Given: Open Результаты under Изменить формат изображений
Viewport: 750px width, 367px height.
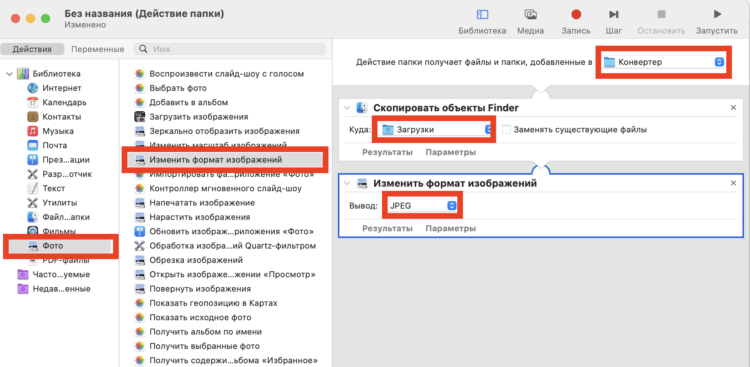Looking at the screenshot, I should [387, 228].
